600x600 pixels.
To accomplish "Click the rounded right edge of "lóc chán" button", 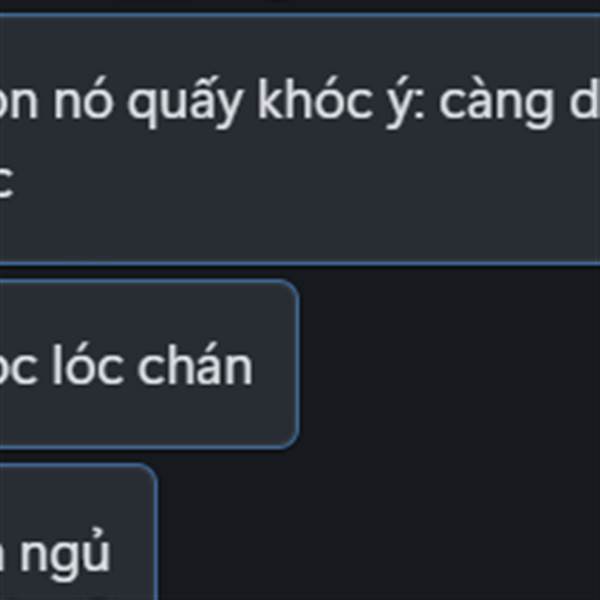I will [x=296, y=364].
